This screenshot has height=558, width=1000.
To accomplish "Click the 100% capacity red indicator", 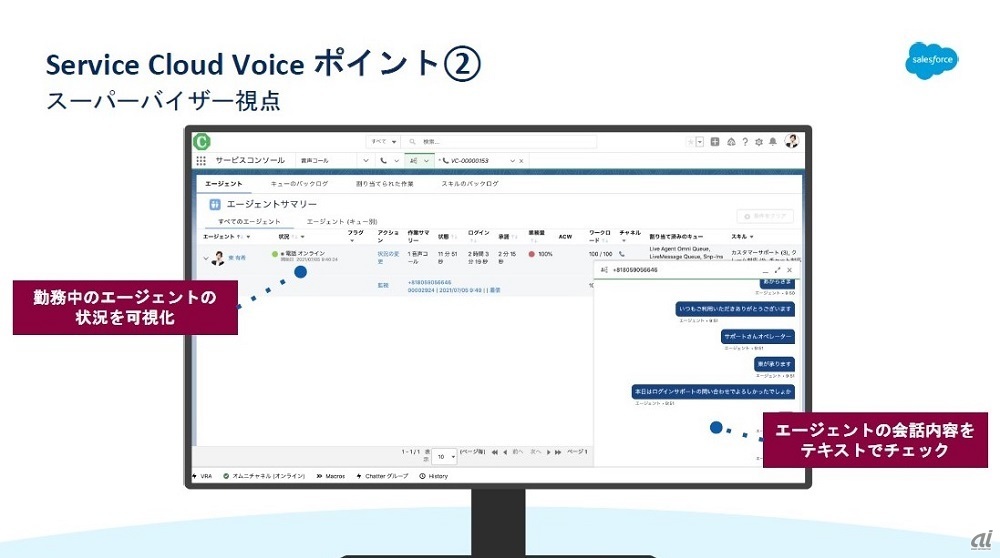I will (531, 254).
